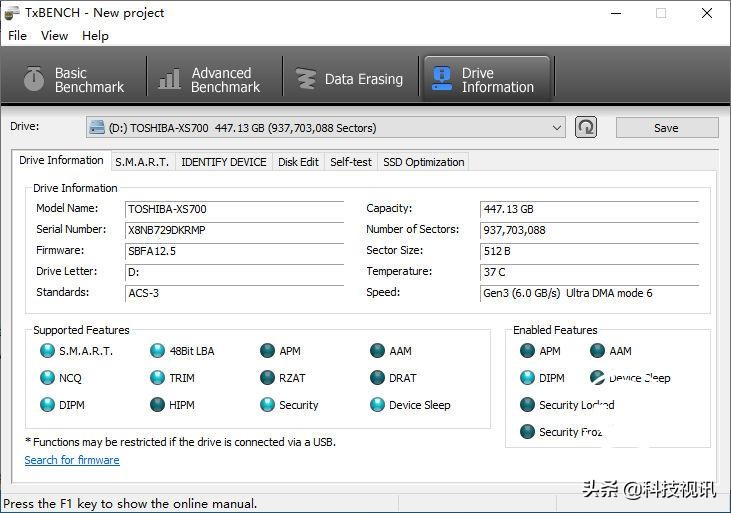Open the Search for firmware link
Image resolution: width=731 pixels, height=513 pixels.
tap(72, 460)
